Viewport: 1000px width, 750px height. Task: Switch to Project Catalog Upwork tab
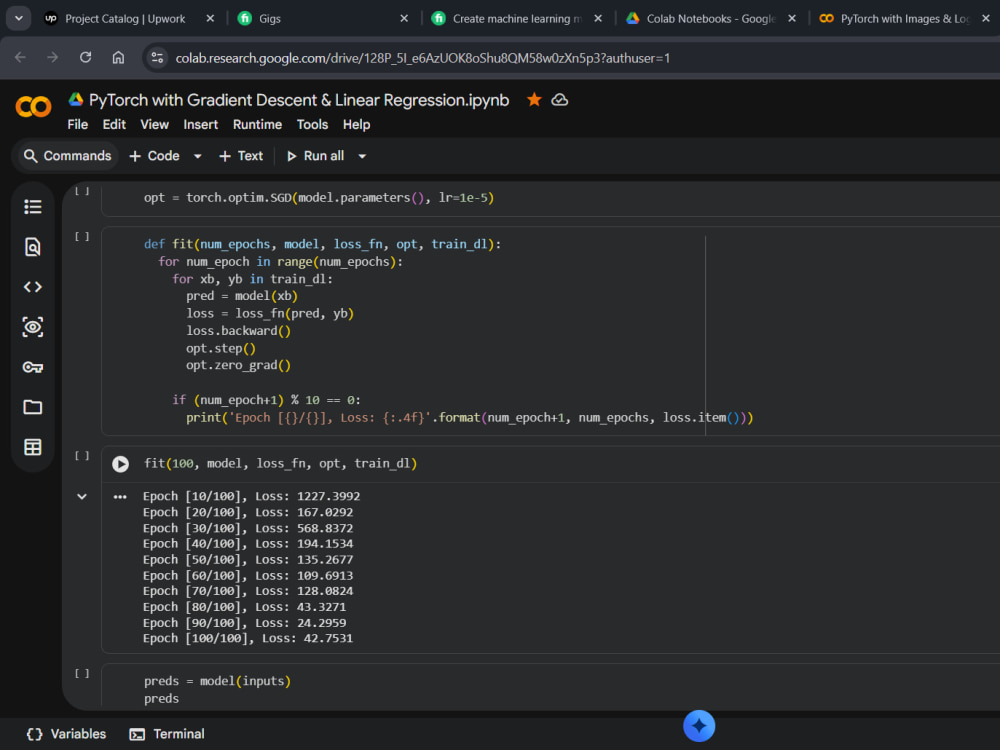coord(125,18)
